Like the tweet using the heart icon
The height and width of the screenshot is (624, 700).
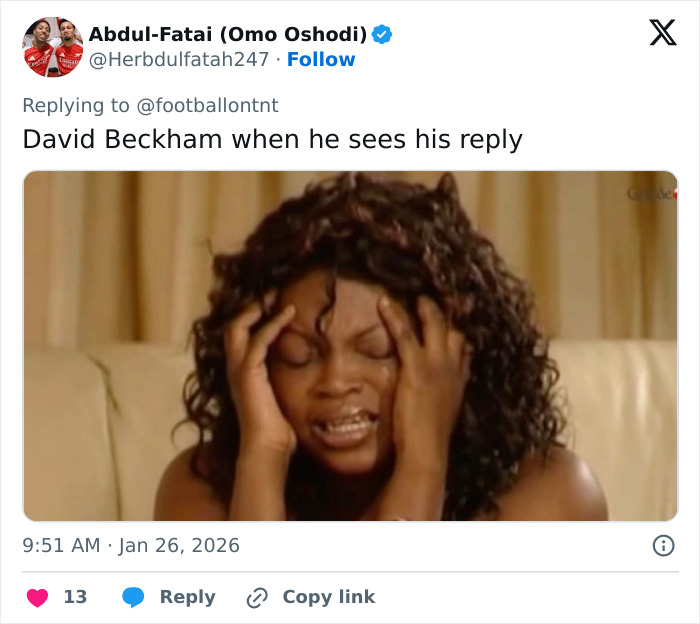[37, 597]
